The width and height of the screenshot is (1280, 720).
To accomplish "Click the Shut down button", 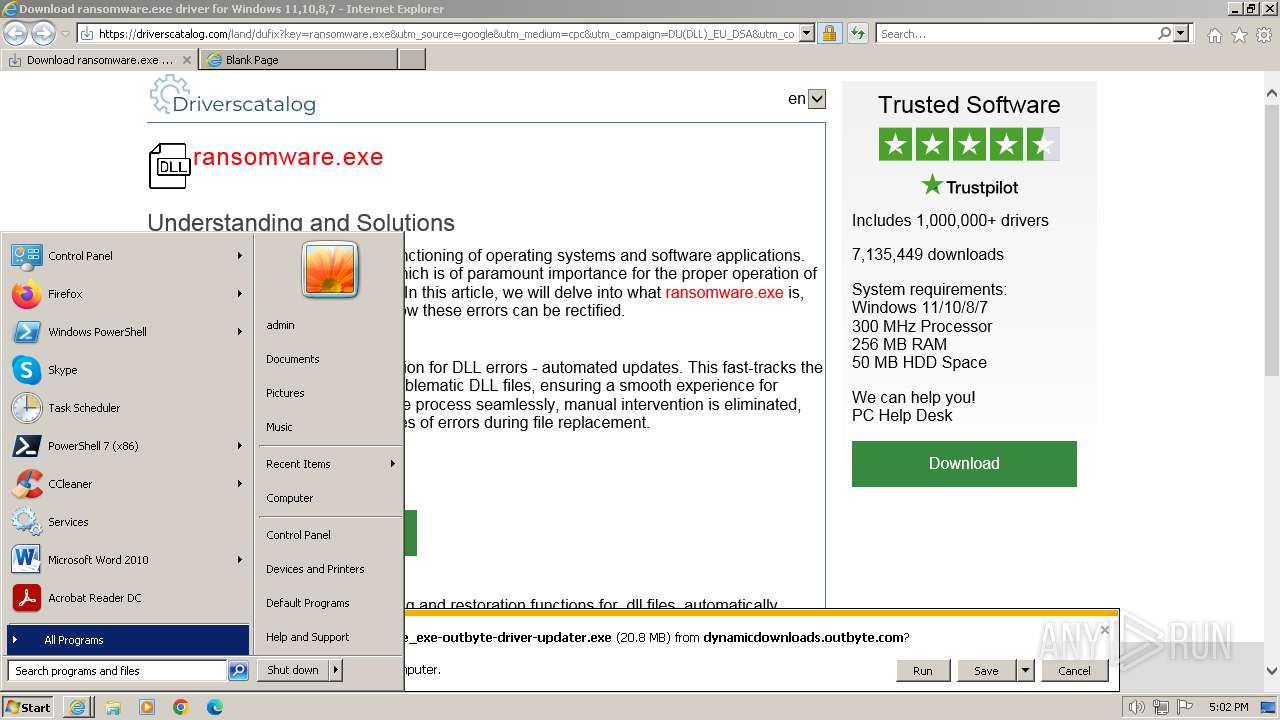I will tap(293, 670).
